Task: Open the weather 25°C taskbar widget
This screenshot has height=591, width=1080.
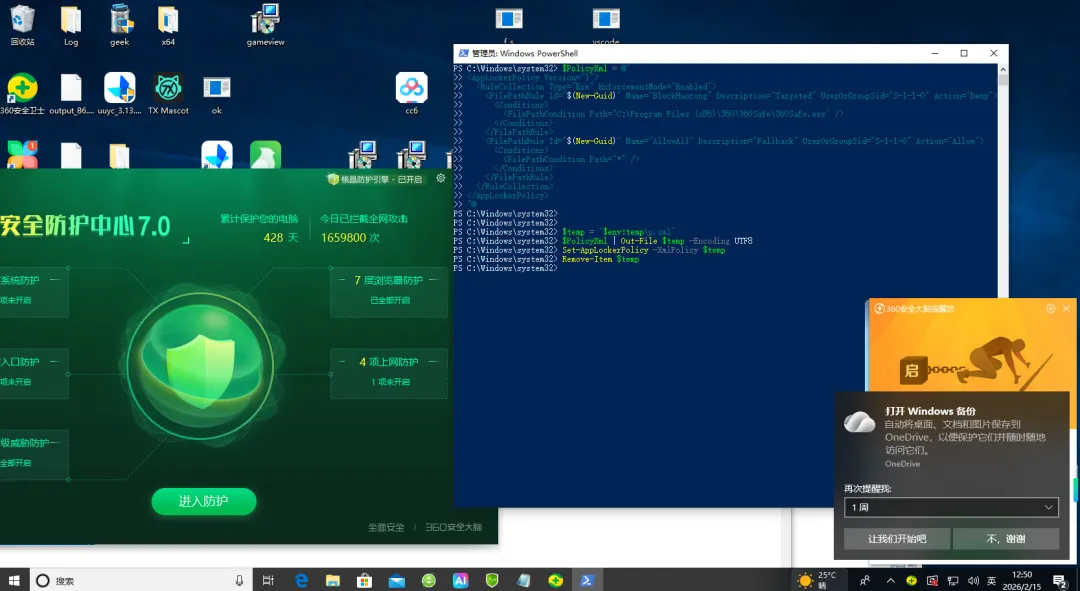Action: 816,580
